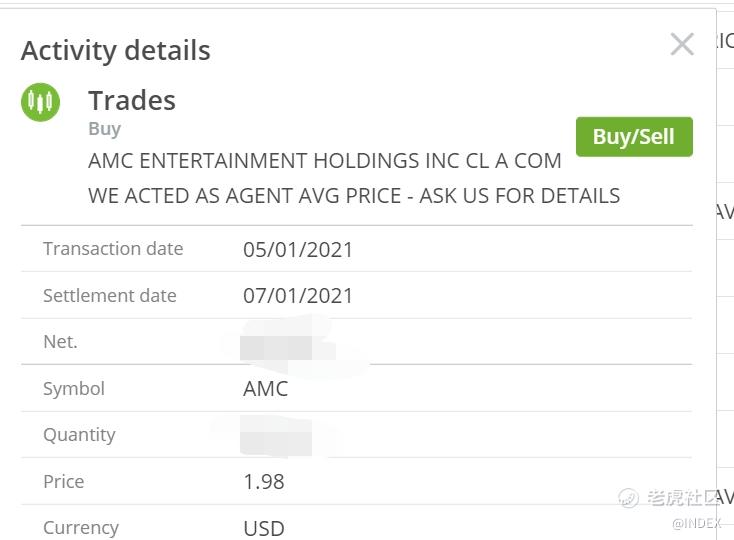Click the Activity details title
The width and height of the screenshot is (734, 540).
[116, 51]
